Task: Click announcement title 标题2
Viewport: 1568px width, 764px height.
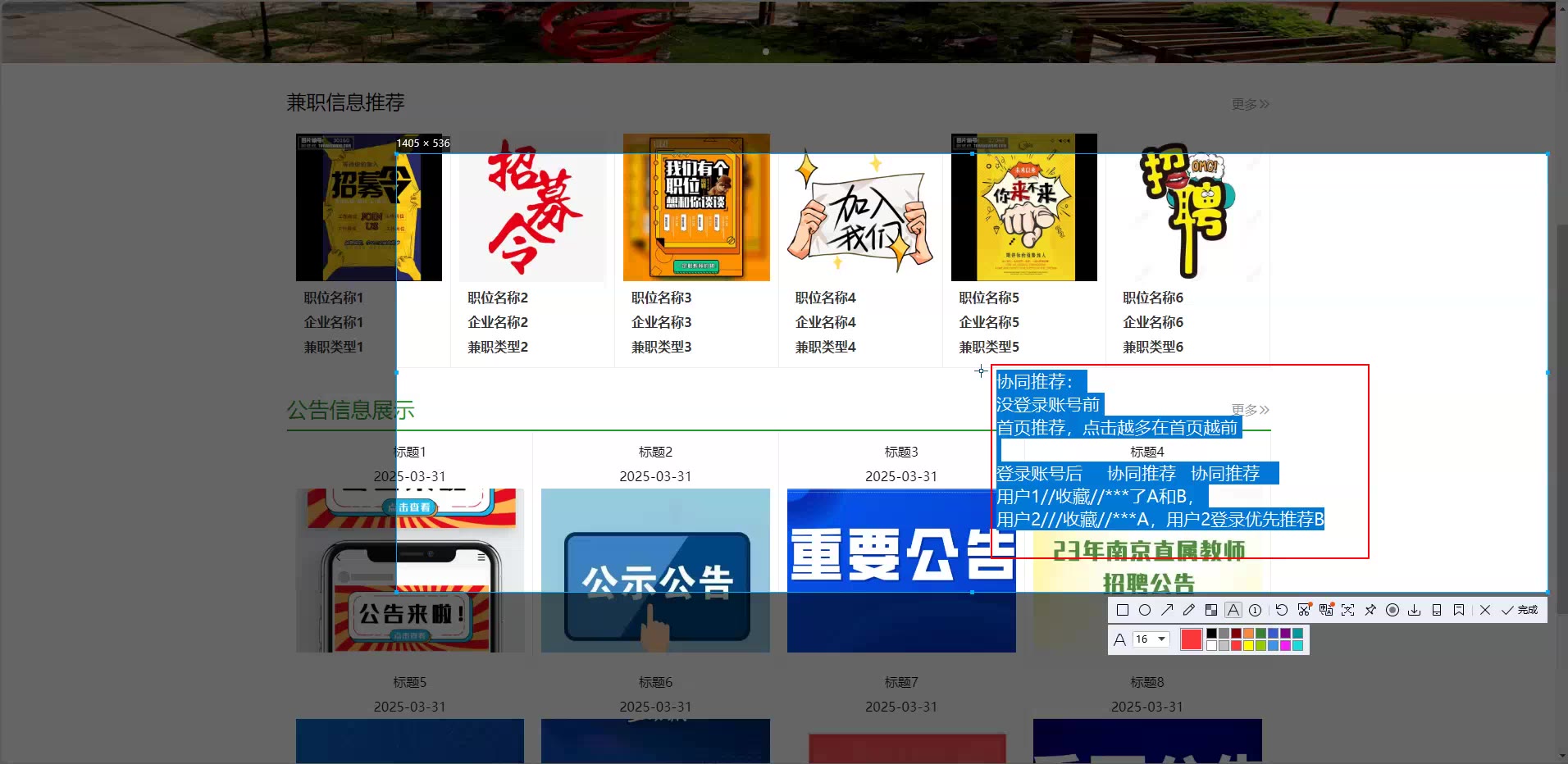Action: click(655, 452)
